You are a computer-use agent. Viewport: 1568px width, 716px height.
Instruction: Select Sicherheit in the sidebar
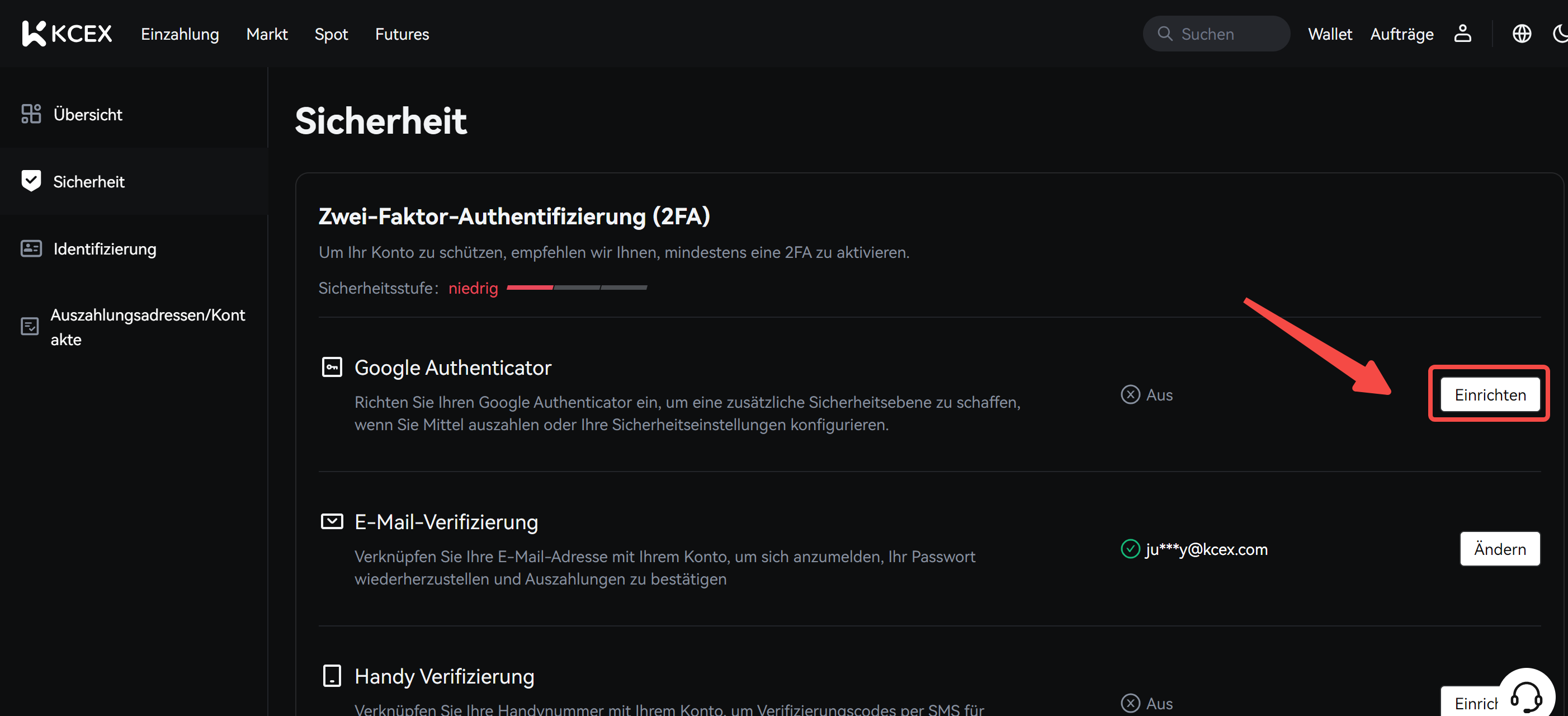pyautogui.click(x=88, y=181)
